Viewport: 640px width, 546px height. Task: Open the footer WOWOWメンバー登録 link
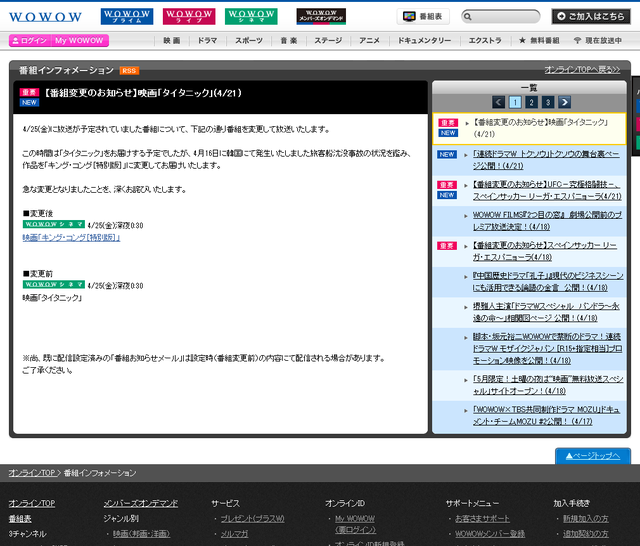[490, 534]
